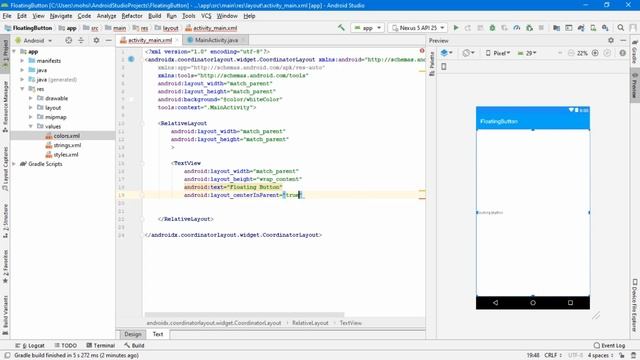
Task: Toggle the Structure side tab
Action: pyautogui.click(x=5, y=221)
